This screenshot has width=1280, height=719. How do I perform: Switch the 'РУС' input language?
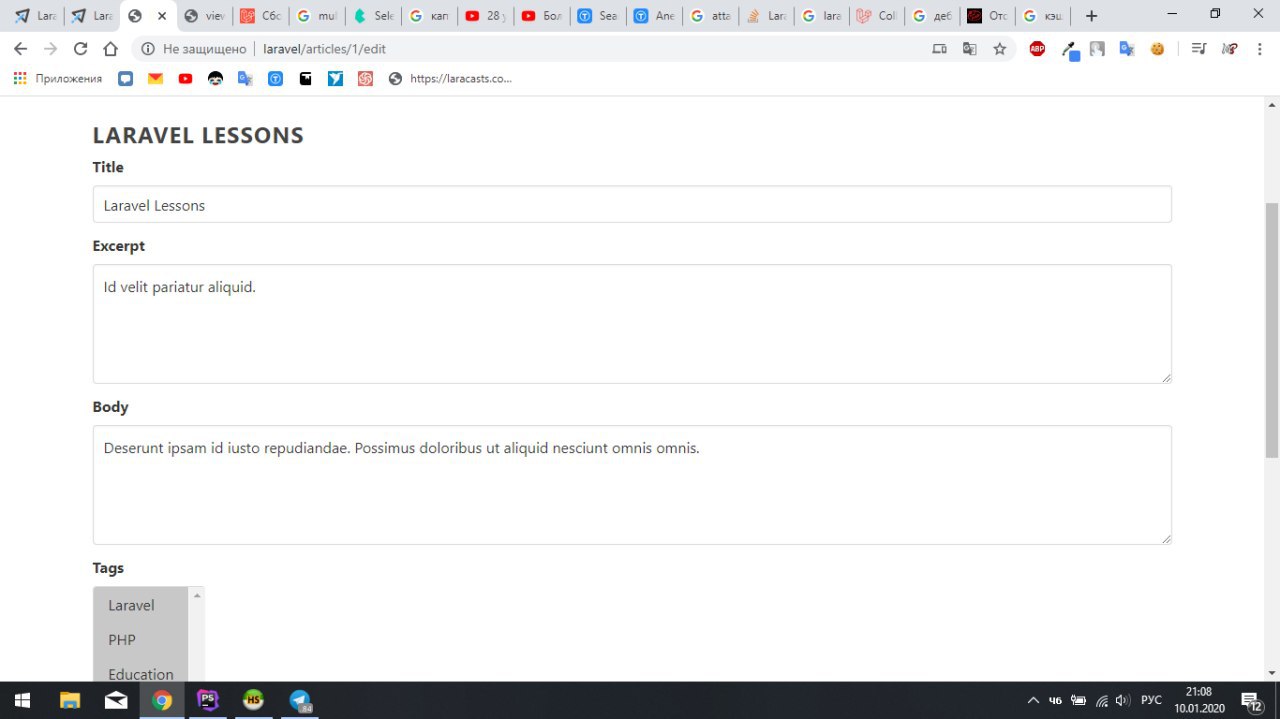pyautogui.click(x=1151, y=700)
